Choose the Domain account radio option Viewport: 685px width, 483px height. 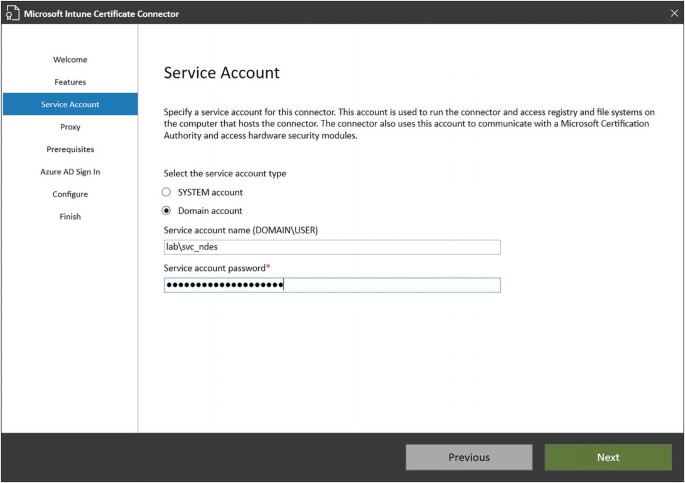pyautogui.click(x=167, y=211)
